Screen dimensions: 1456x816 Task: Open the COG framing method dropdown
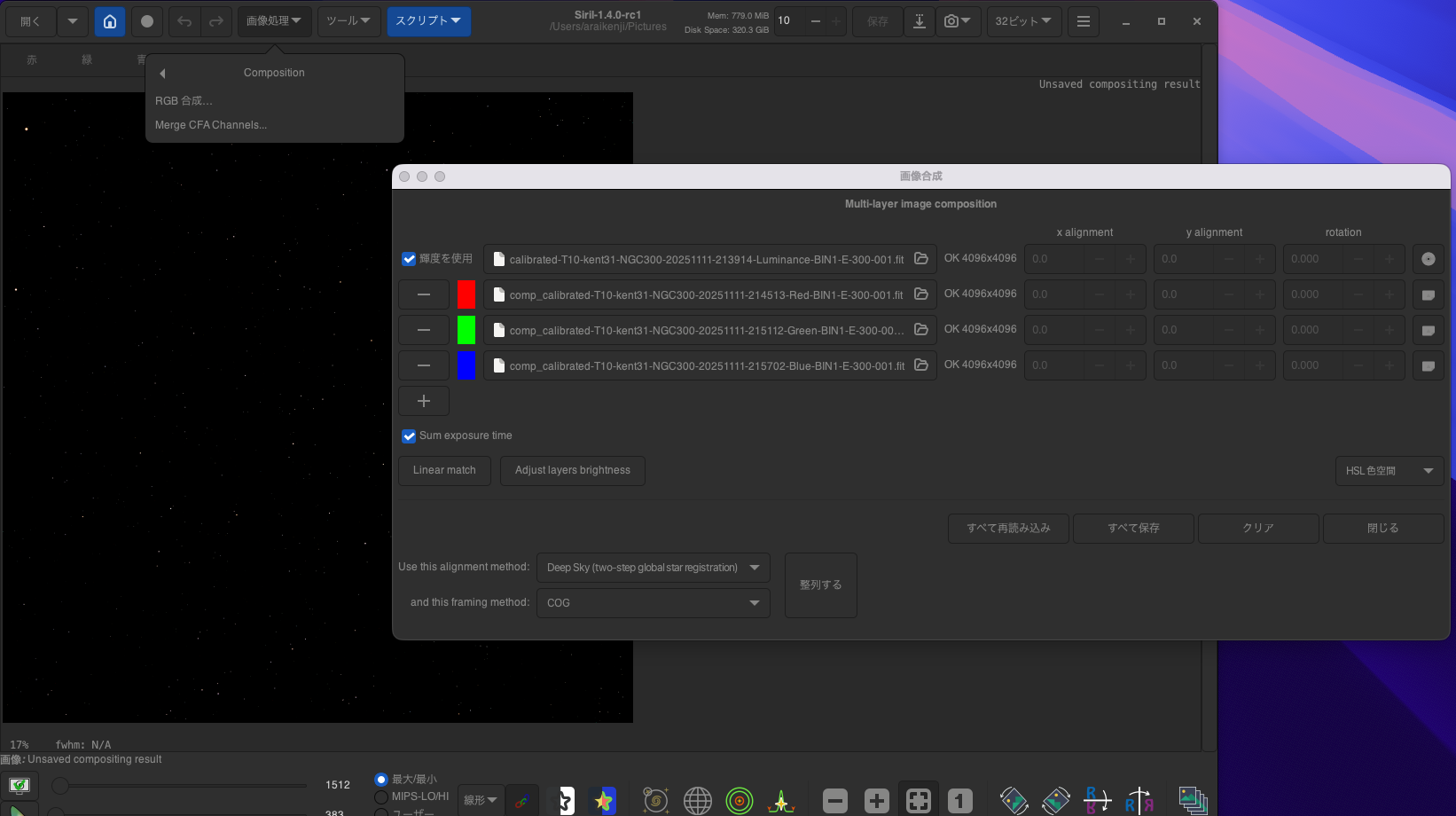tap(653, 603)
